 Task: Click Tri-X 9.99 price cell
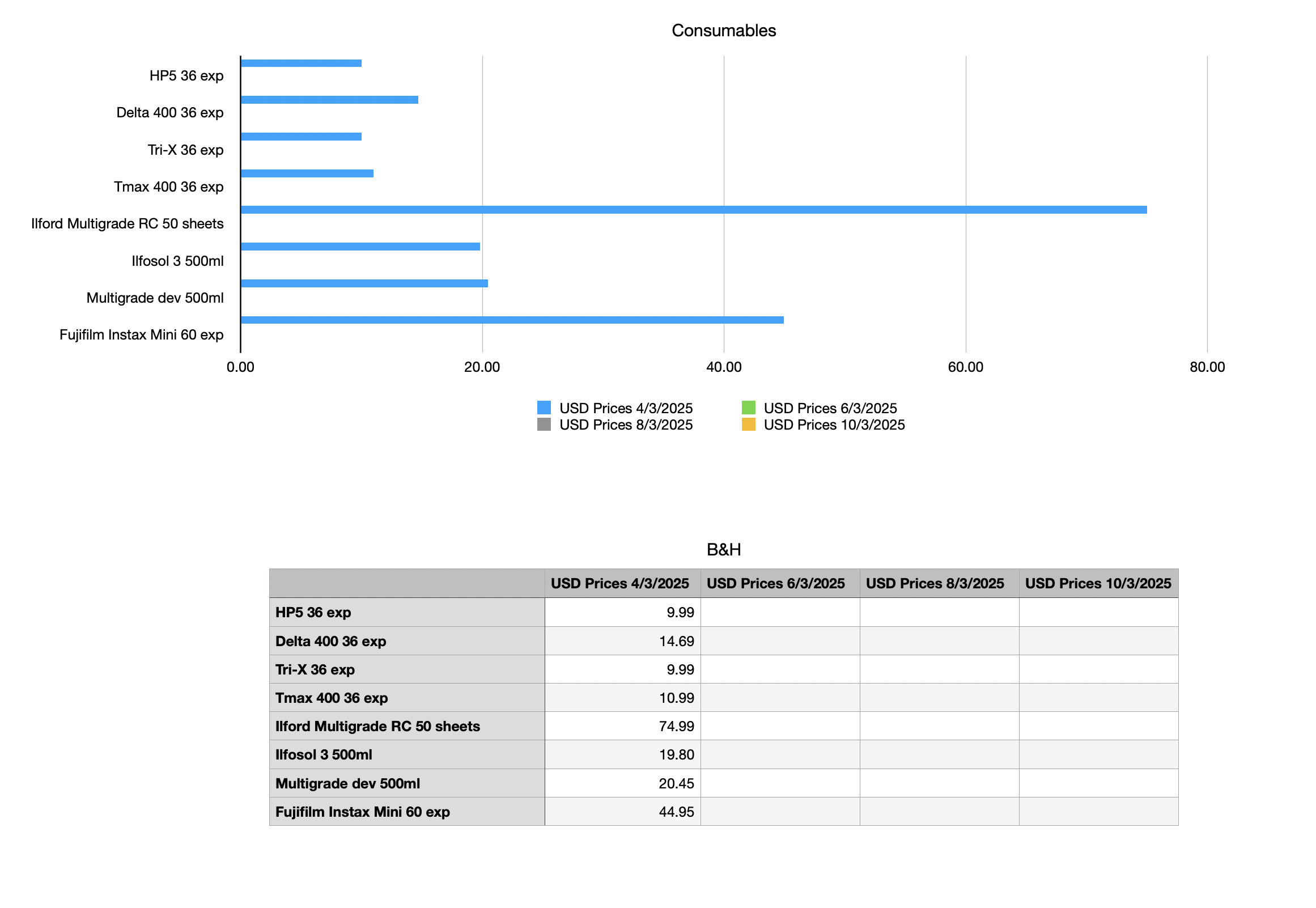pyautogui.click(x=623, y=669)
